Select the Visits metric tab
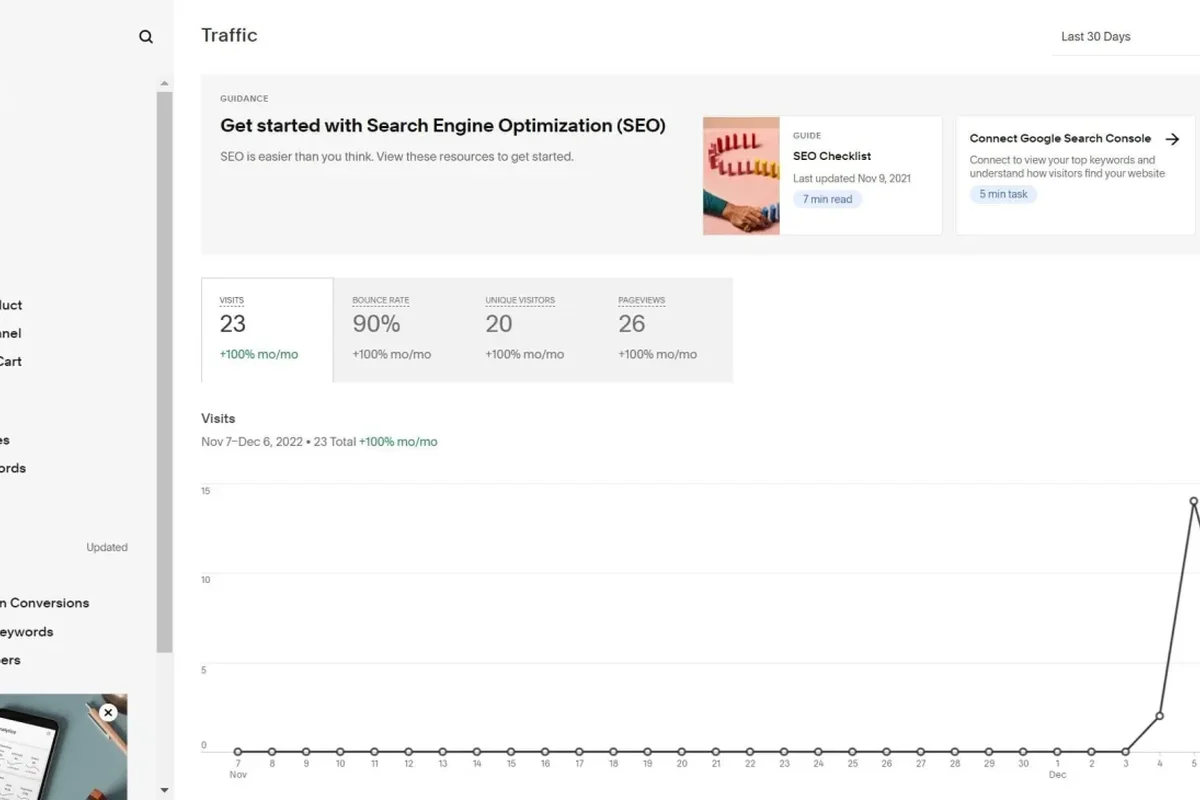This screenshot has width=1200, height=800. pos(267,330)
